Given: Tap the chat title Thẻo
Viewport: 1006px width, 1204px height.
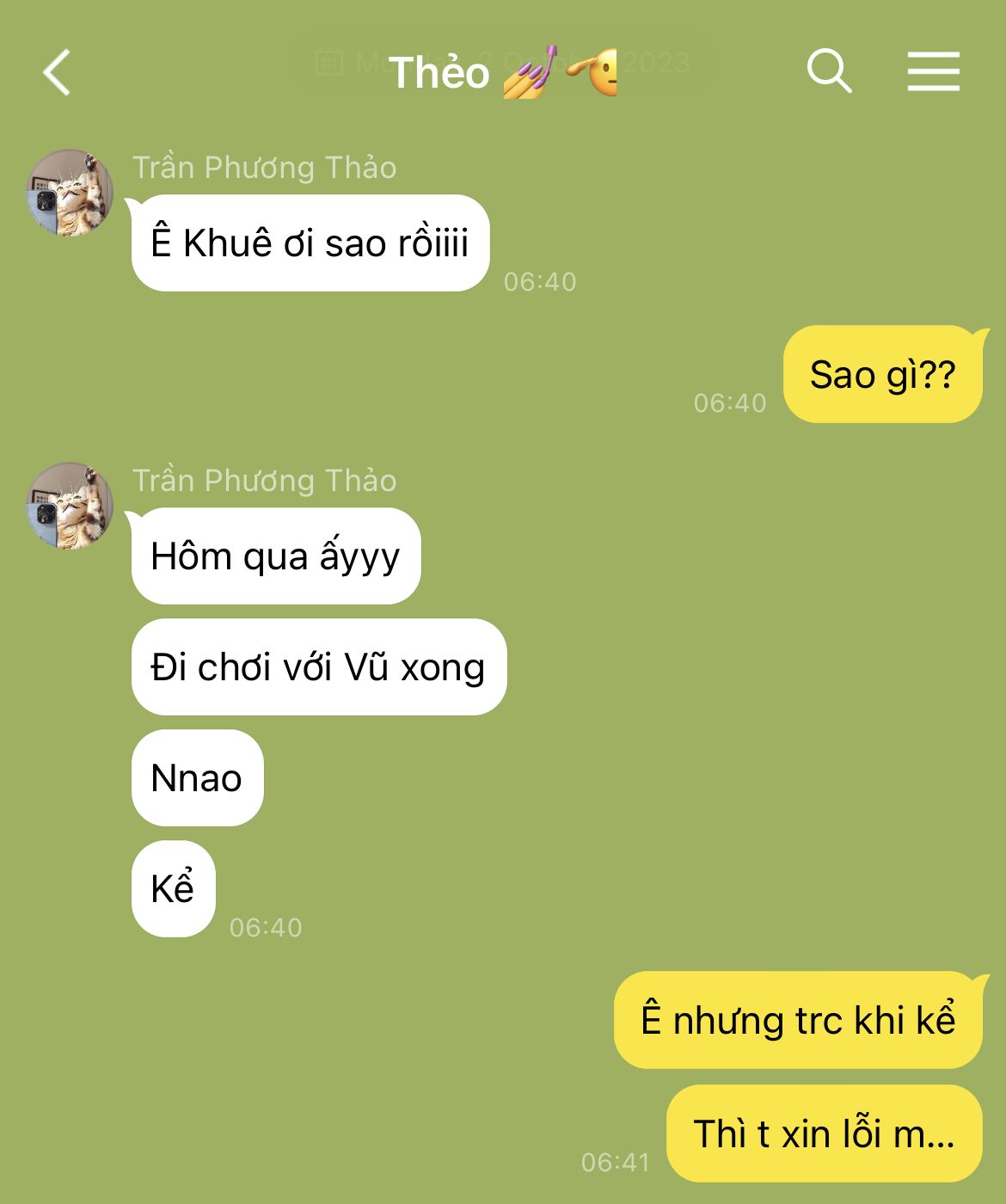Looking at the screenshot, I should coord(439,72).
